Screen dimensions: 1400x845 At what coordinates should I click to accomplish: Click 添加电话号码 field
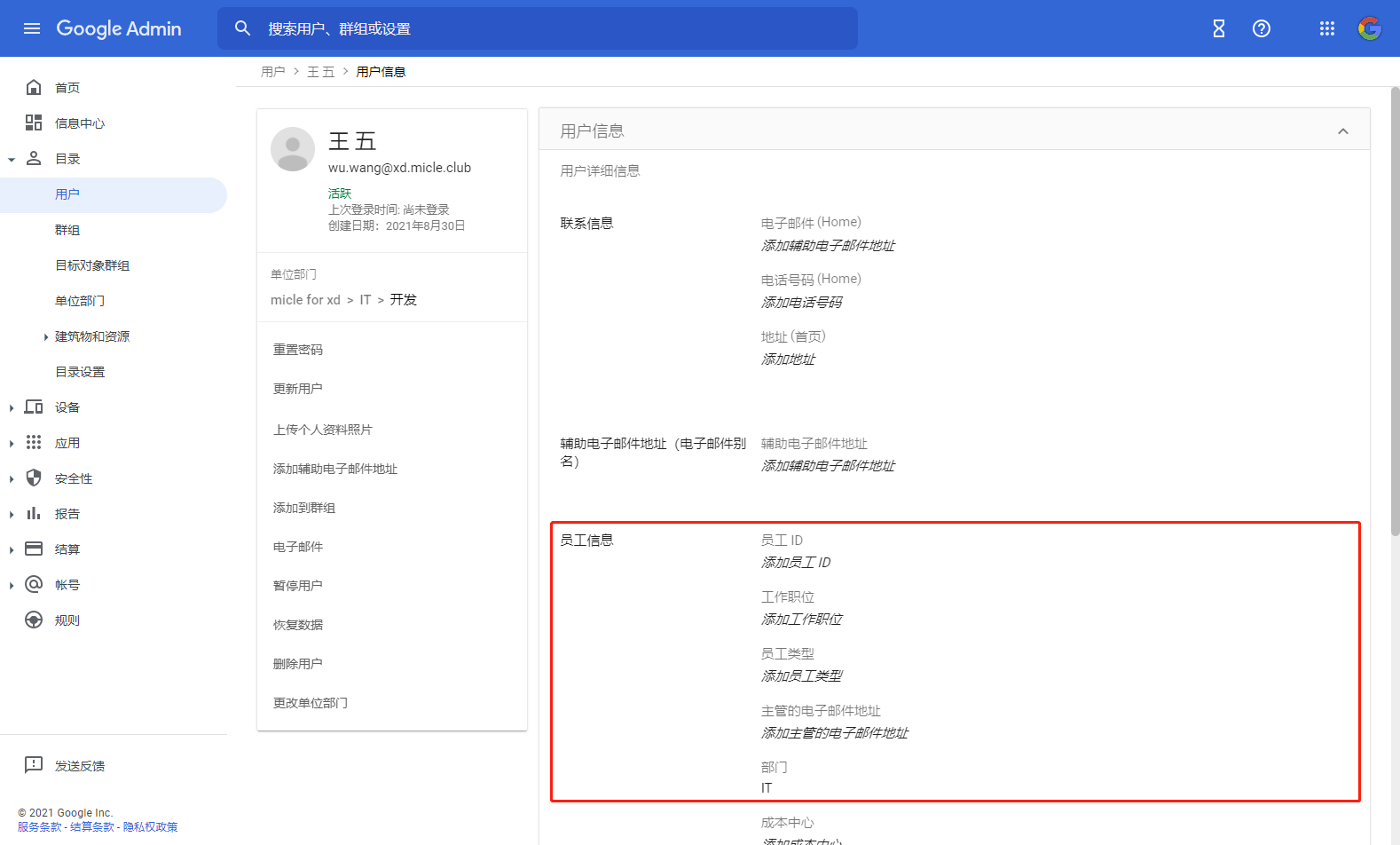[802, 303]
